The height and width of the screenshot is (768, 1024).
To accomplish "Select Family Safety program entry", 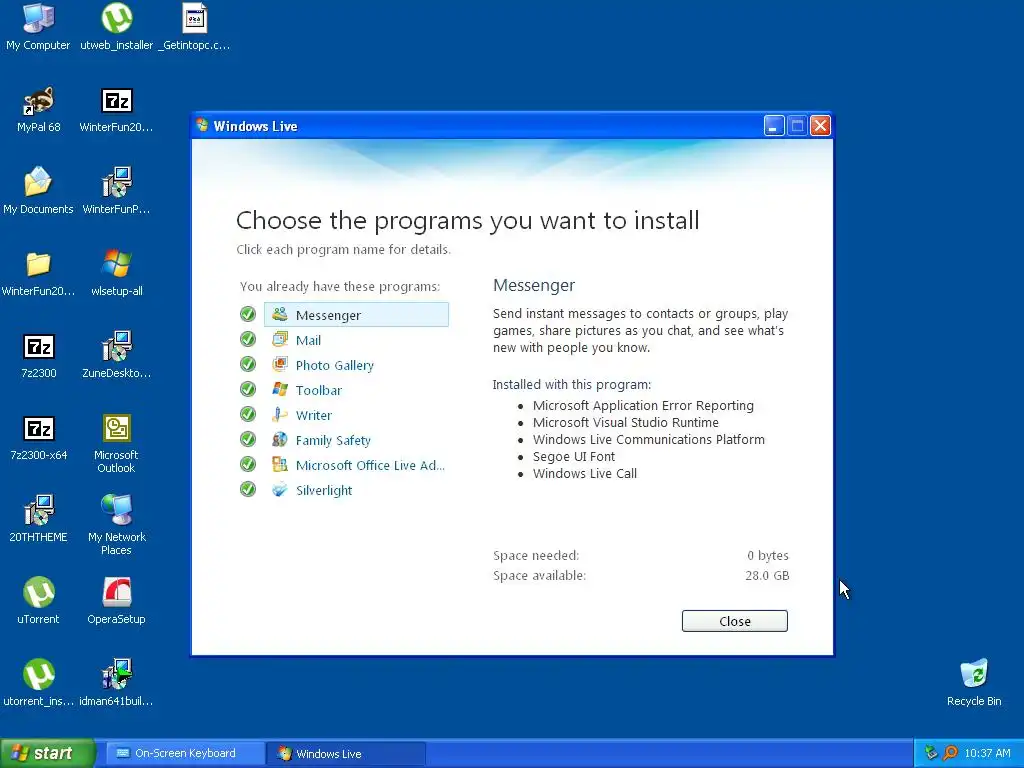I will pos(333,440).
